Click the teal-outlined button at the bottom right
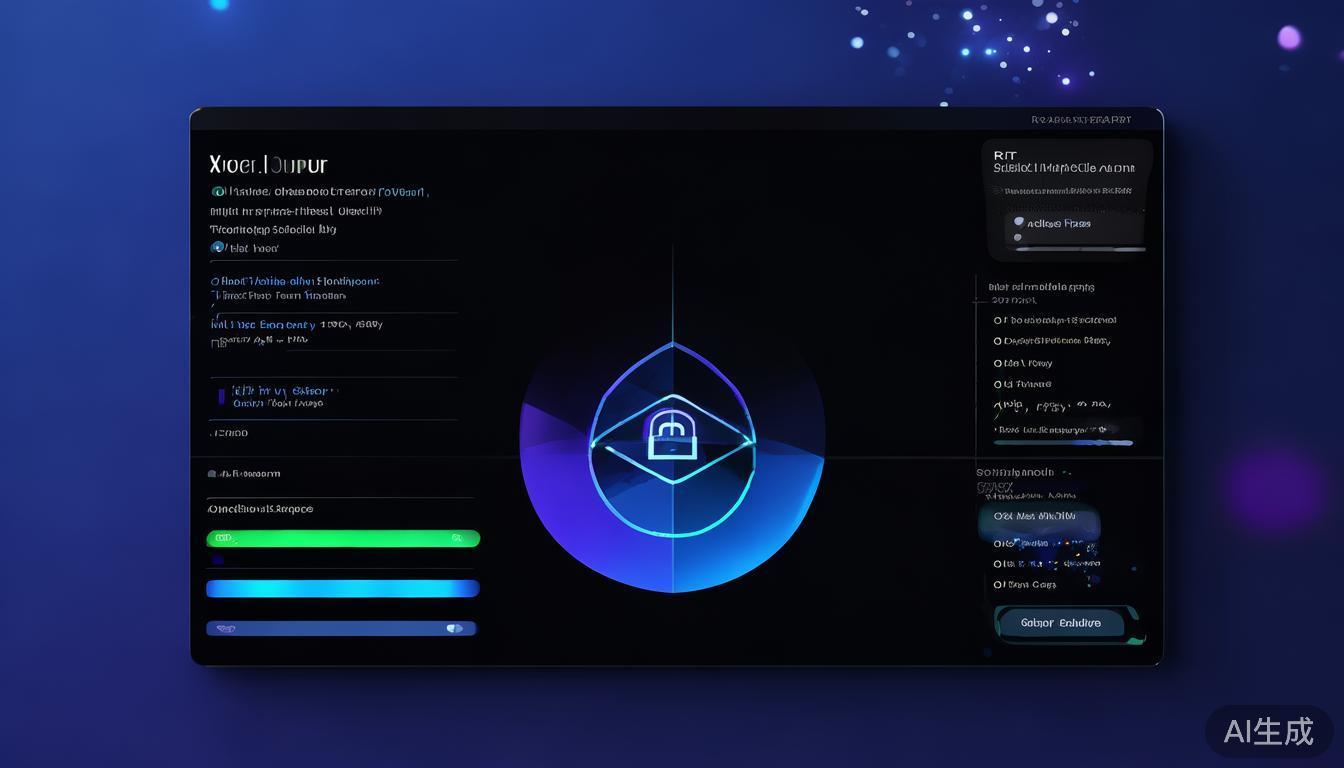 click(x=1061, y=623)
